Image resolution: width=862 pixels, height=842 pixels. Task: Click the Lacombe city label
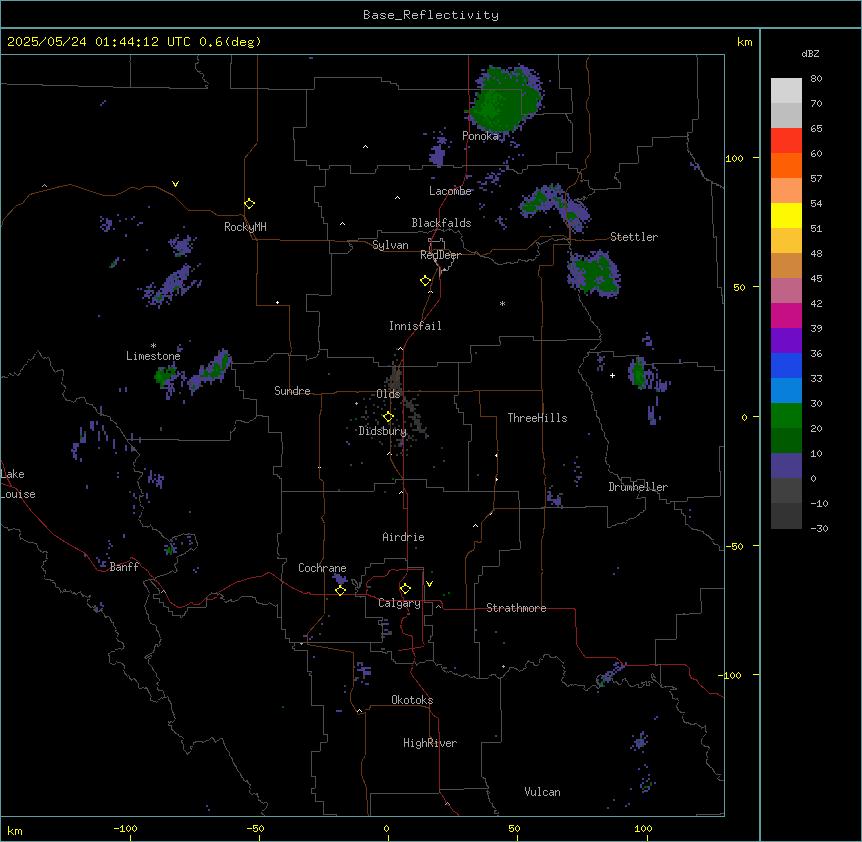(450, 191)
